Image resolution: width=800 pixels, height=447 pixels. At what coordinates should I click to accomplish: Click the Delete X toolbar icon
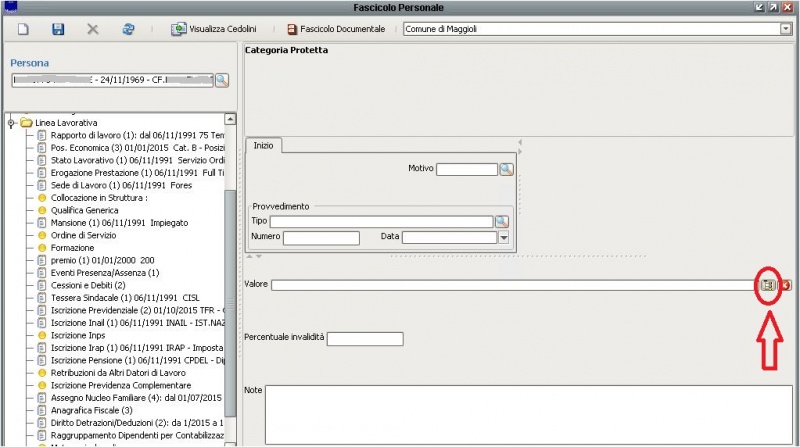pyautogui.click(x=93, y=29)
